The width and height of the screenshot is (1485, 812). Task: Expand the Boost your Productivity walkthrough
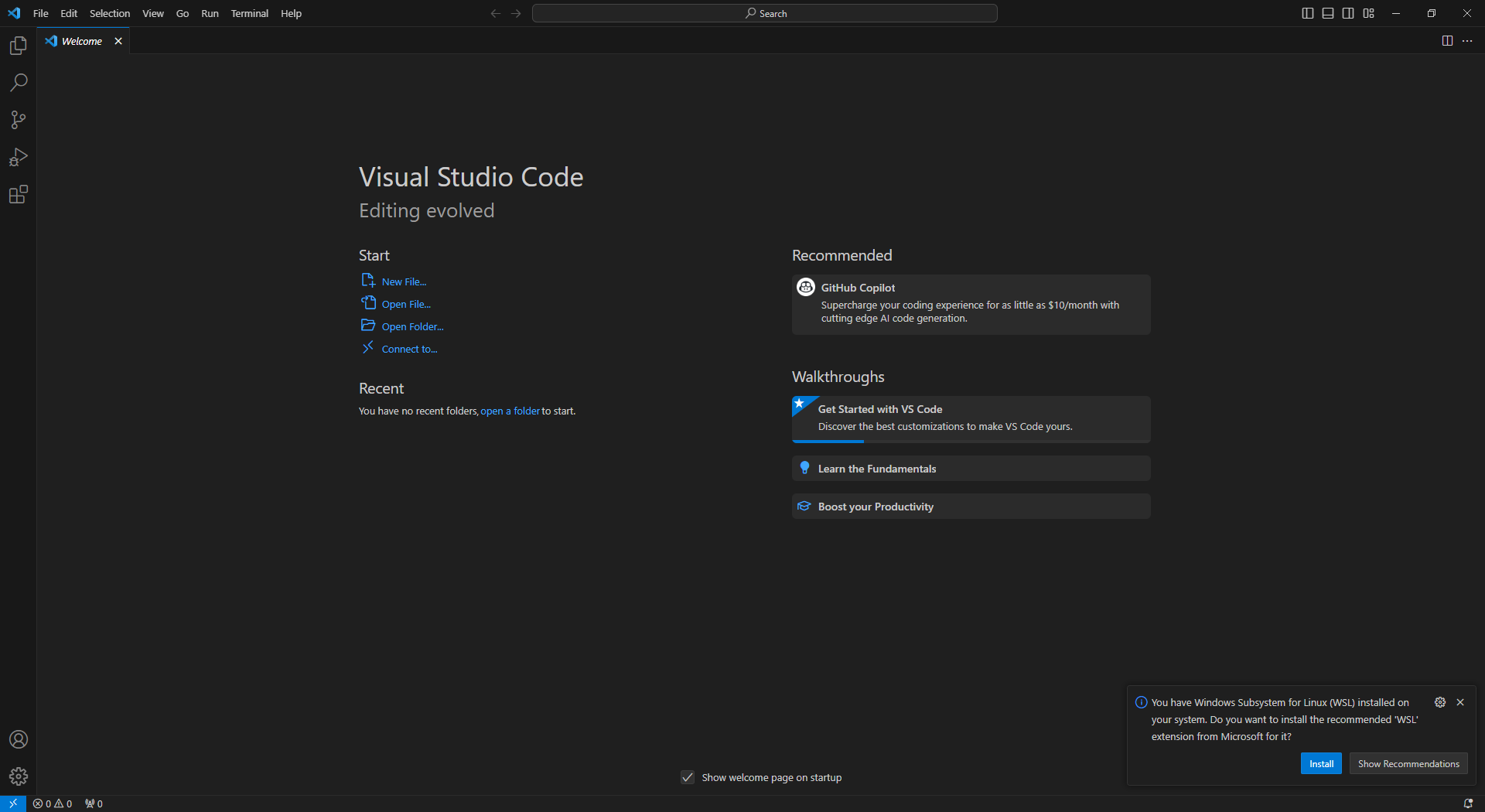pos(970,506)
